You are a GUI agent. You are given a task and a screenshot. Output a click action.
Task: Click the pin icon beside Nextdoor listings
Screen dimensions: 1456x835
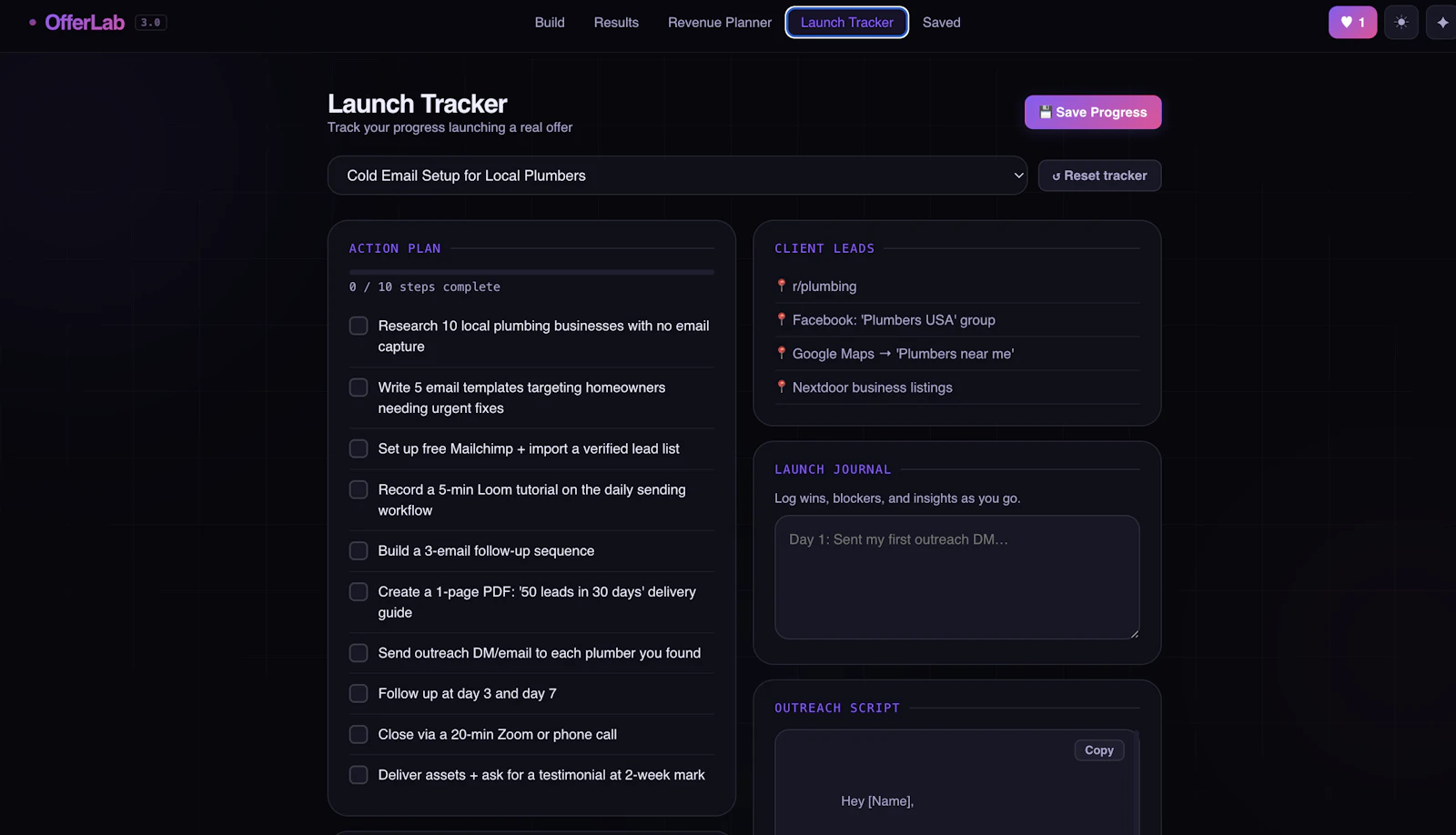pos(781,387)
